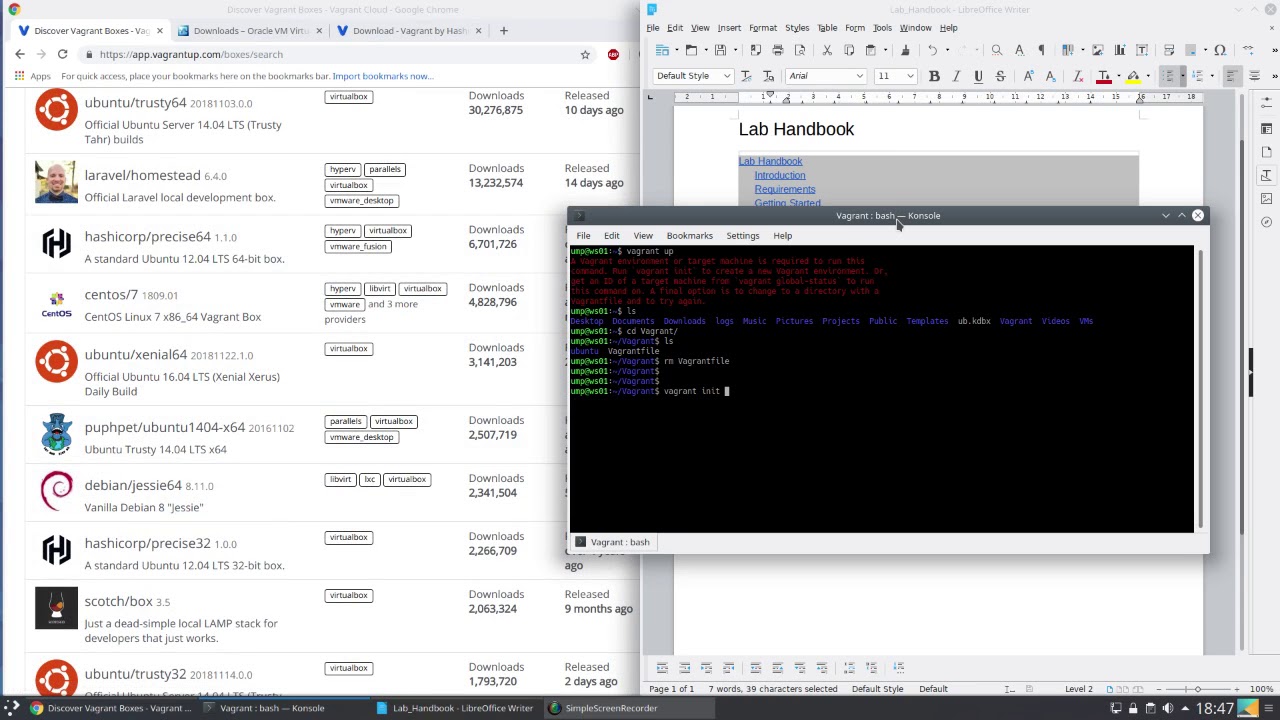
Task: Click the Introduction link in Lab Handbook
Action: [x=779, y=175]
